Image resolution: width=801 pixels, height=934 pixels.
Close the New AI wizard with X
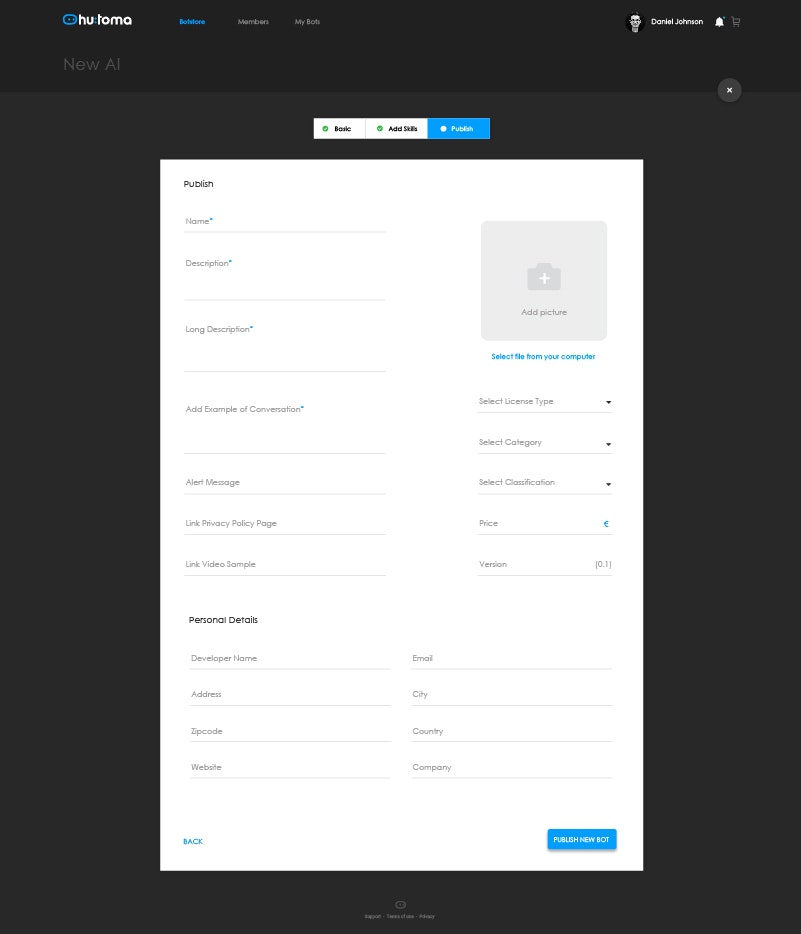(729, 90)
